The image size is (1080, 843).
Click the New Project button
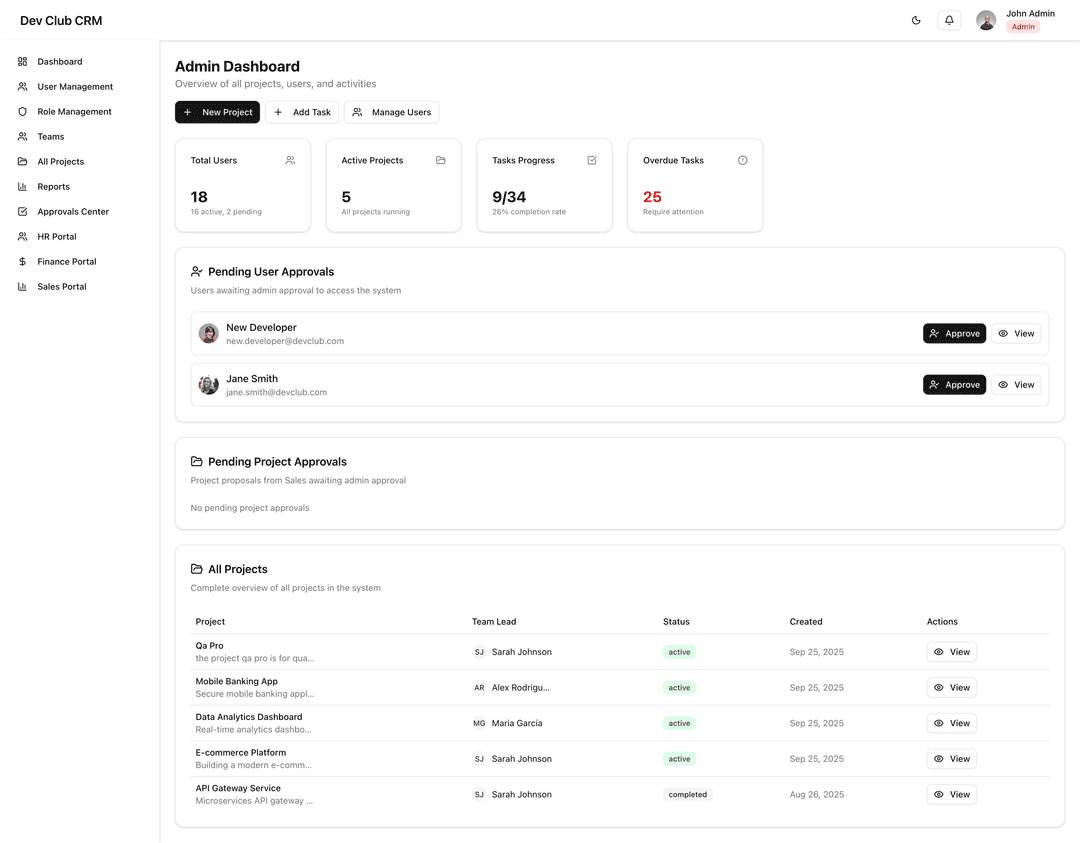tap(217, 112)
